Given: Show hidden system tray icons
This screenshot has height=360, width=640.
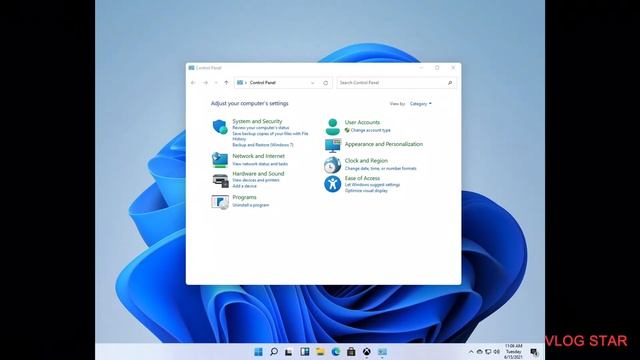Looking at the screenshot, I should (x=471, y=352).
